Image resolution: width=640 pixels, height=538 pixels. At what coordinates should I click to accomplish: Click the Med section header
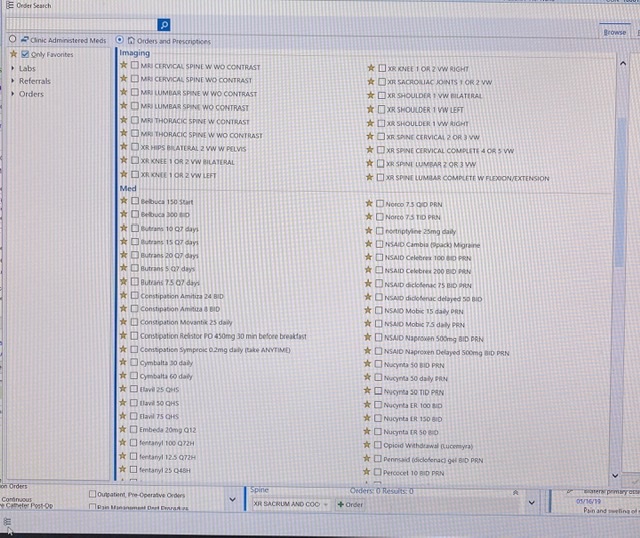(128, 188)
